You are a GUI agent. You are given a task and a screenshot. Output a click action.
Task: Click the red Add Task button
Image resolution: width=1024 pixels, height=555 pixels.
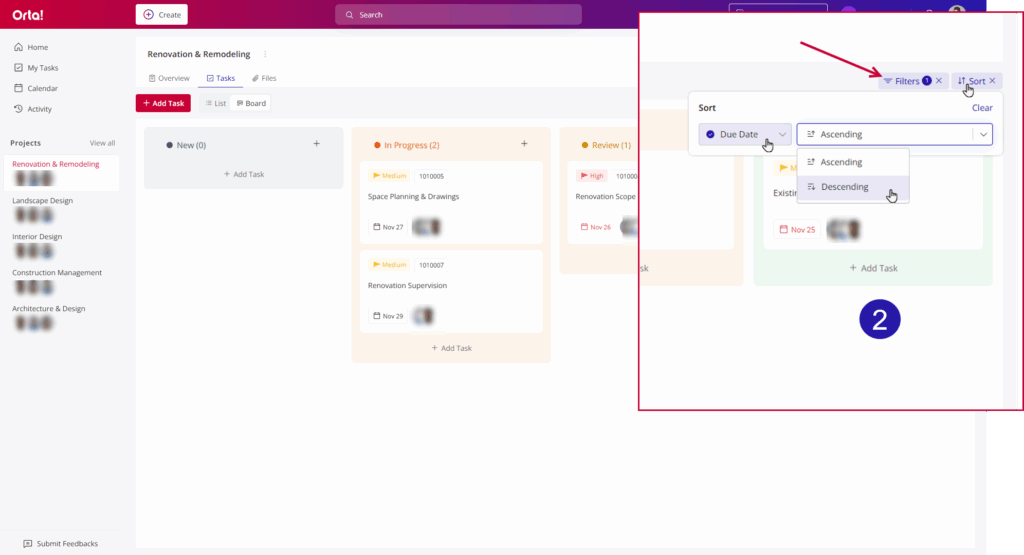pyautogui.click(x=162, y=103)
